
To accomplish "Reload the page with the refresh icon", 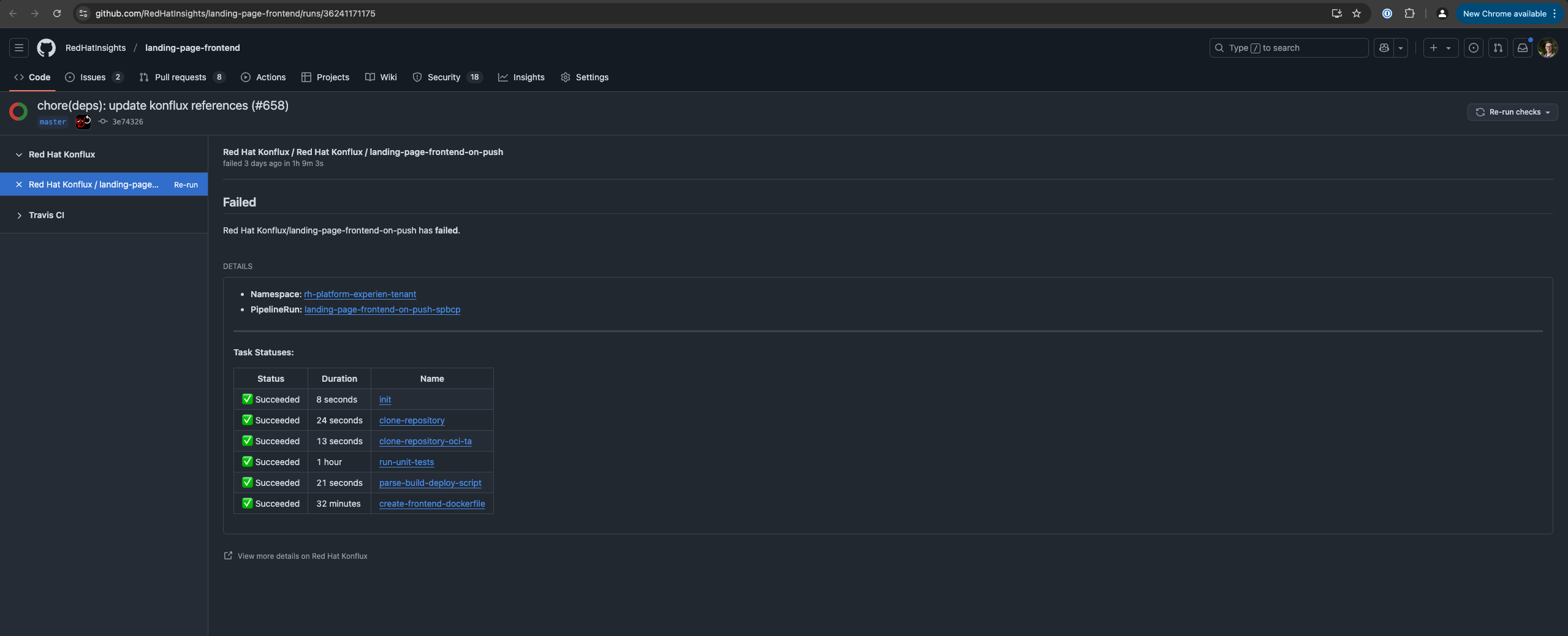I will (57, 13).
